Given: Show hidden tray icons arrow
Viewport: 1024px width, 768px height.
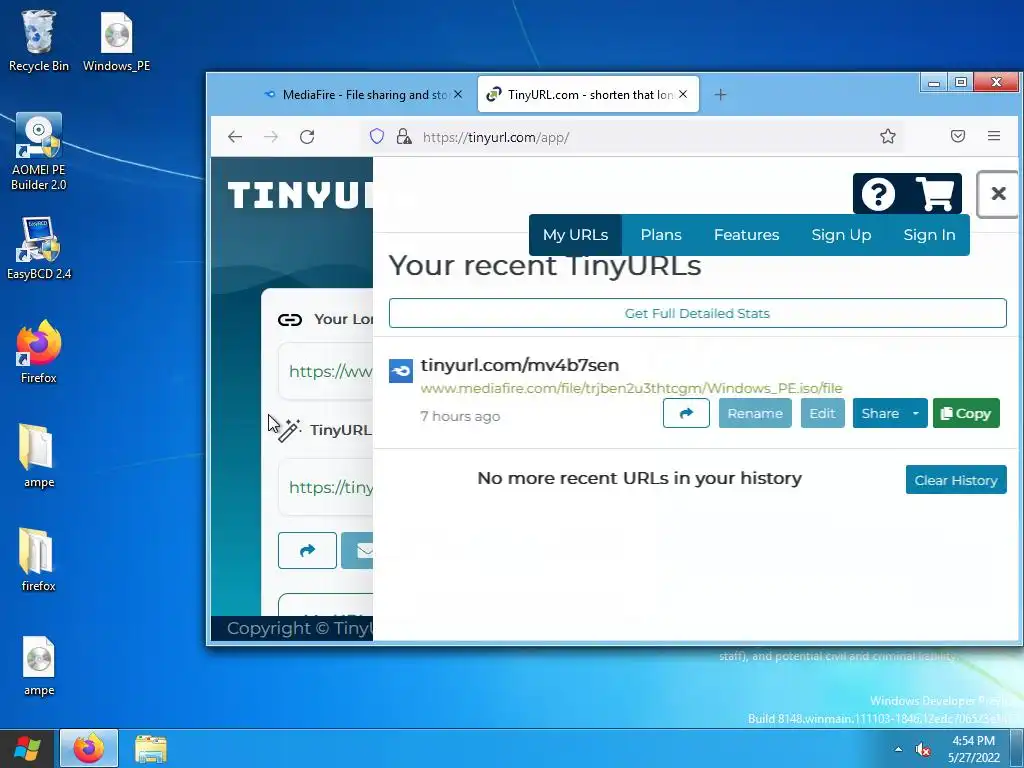Looking at the screenshot, I should point(898,749).
